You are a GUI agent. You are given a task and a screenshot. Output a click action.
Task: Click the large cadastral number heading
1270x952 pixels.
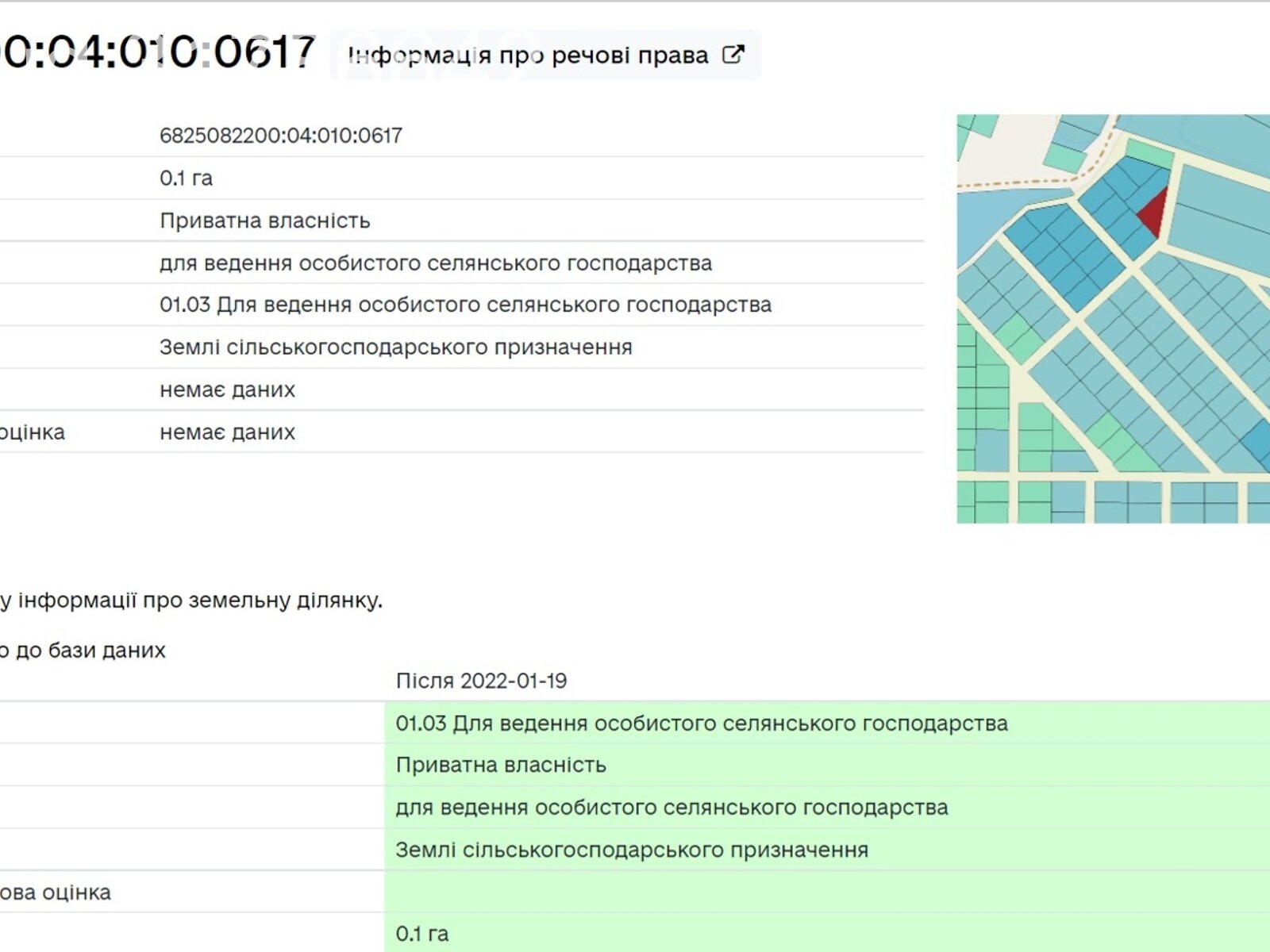(x=157, y=52)
